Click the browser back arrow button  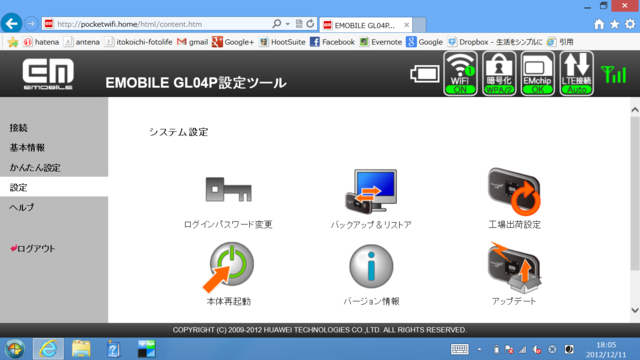pyautogui.click(x=11, y=24)
